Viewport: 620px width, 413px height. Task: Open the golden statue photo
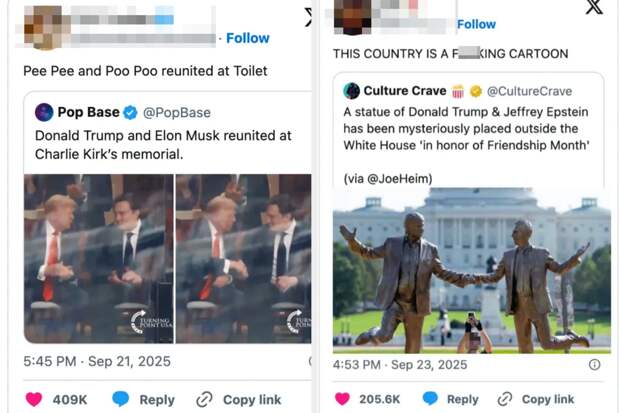[471, 270]
